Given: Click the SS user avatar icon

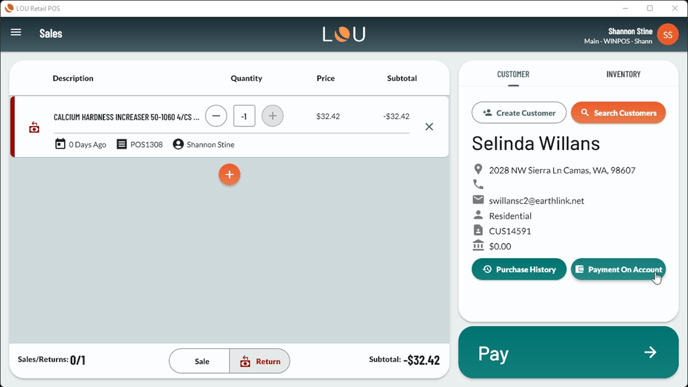Looking at the screenshot, I should pos(668,35).
